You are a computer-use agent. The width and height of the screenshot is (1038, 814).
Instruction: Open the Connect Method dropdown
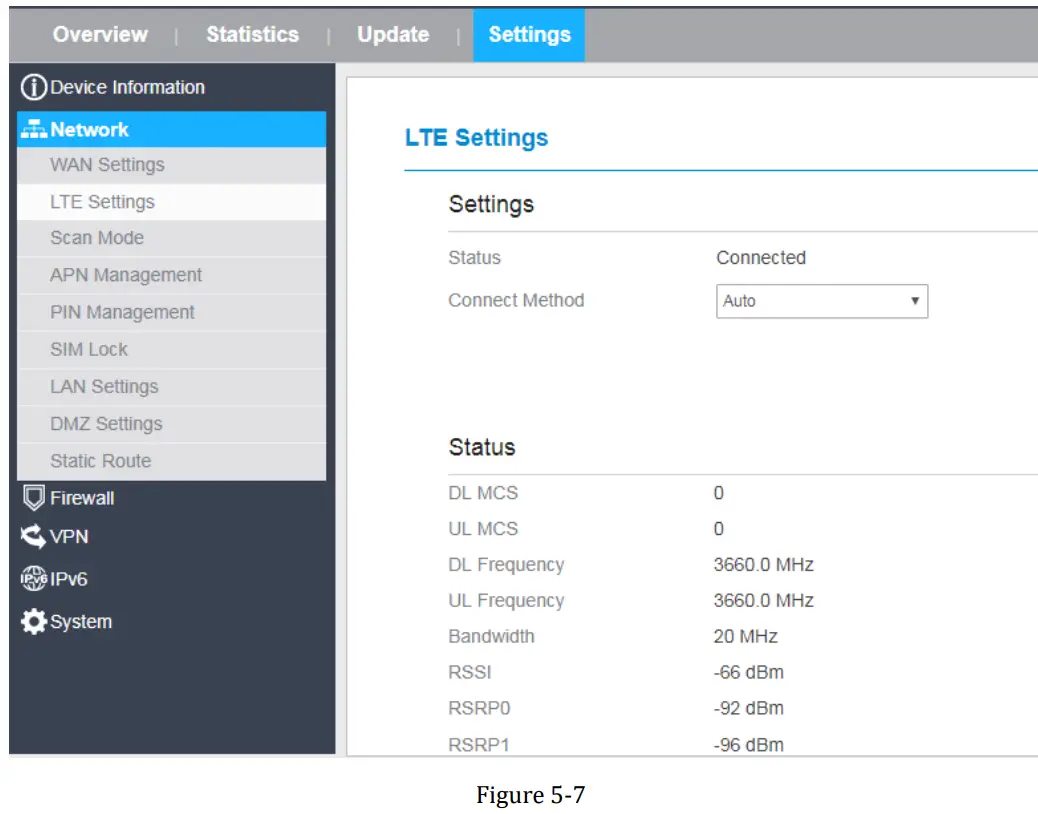pos(822,301)
